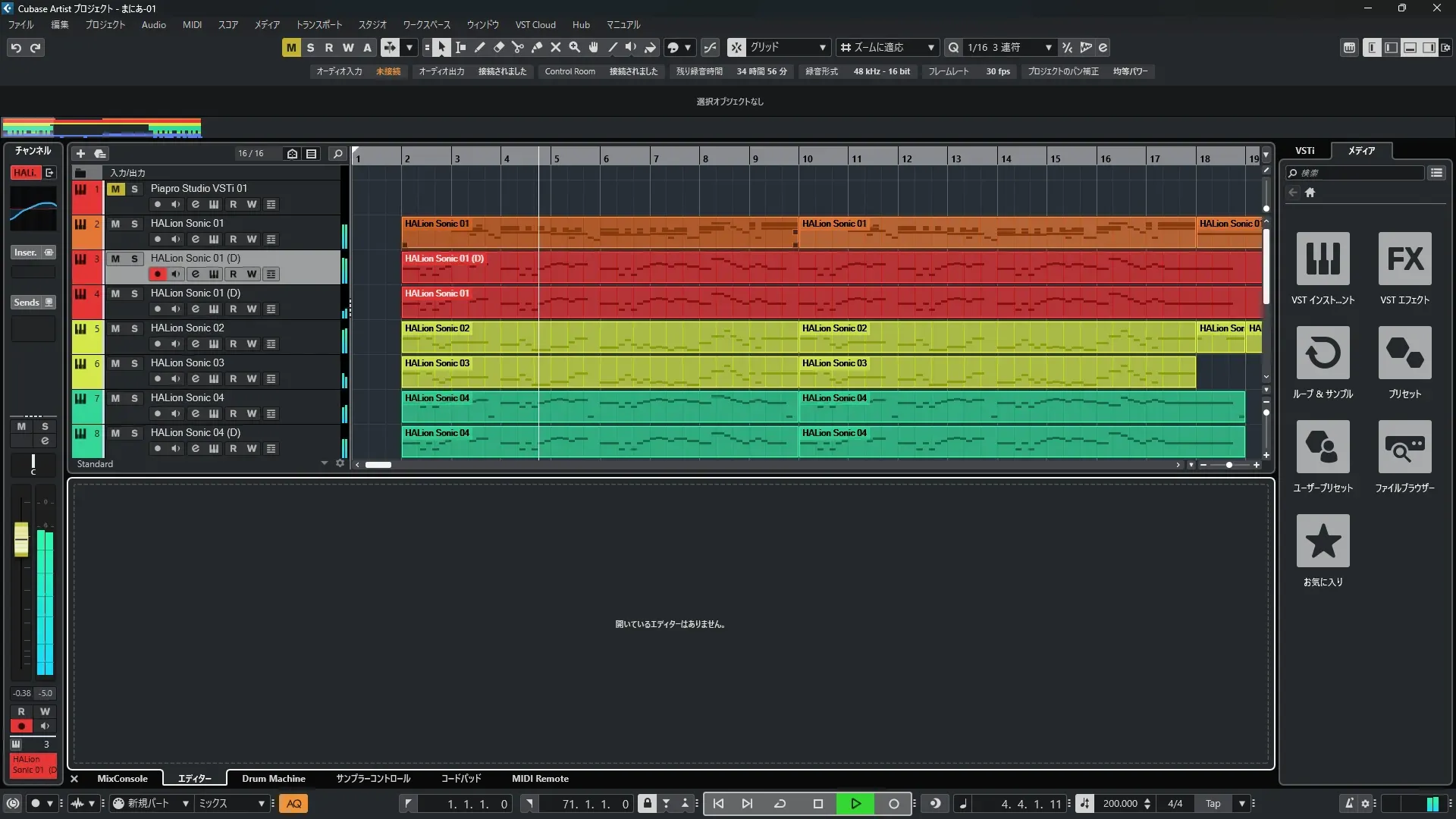The height and width of the screenshot is (819, 1456).
Task: Click the Tap tempo button
Action: 1213,804
